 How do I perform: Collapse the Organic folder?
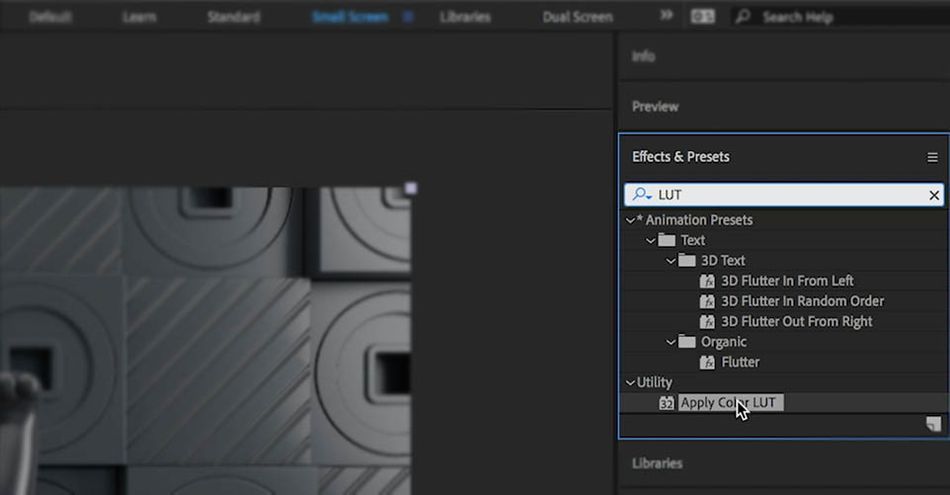[x=670, y=342]
